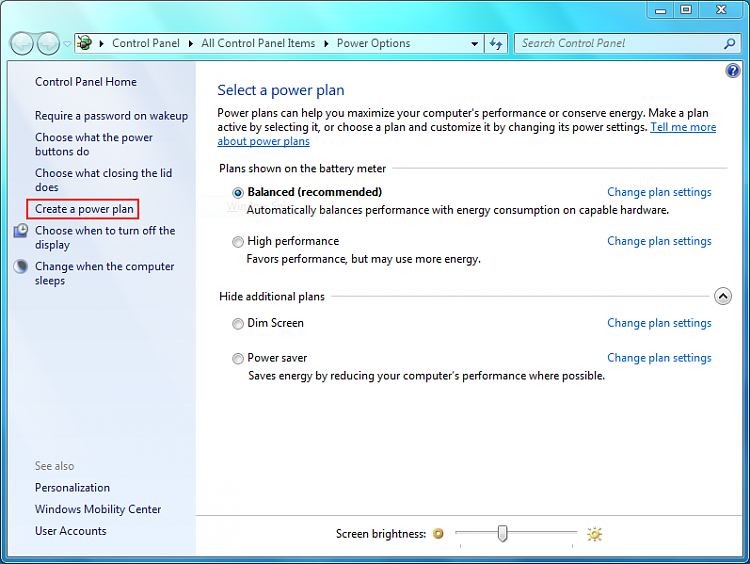Screen dimensions: 750x564
Task: Select the Balanced (recommended) plan radio button
Action: [238, 193]
